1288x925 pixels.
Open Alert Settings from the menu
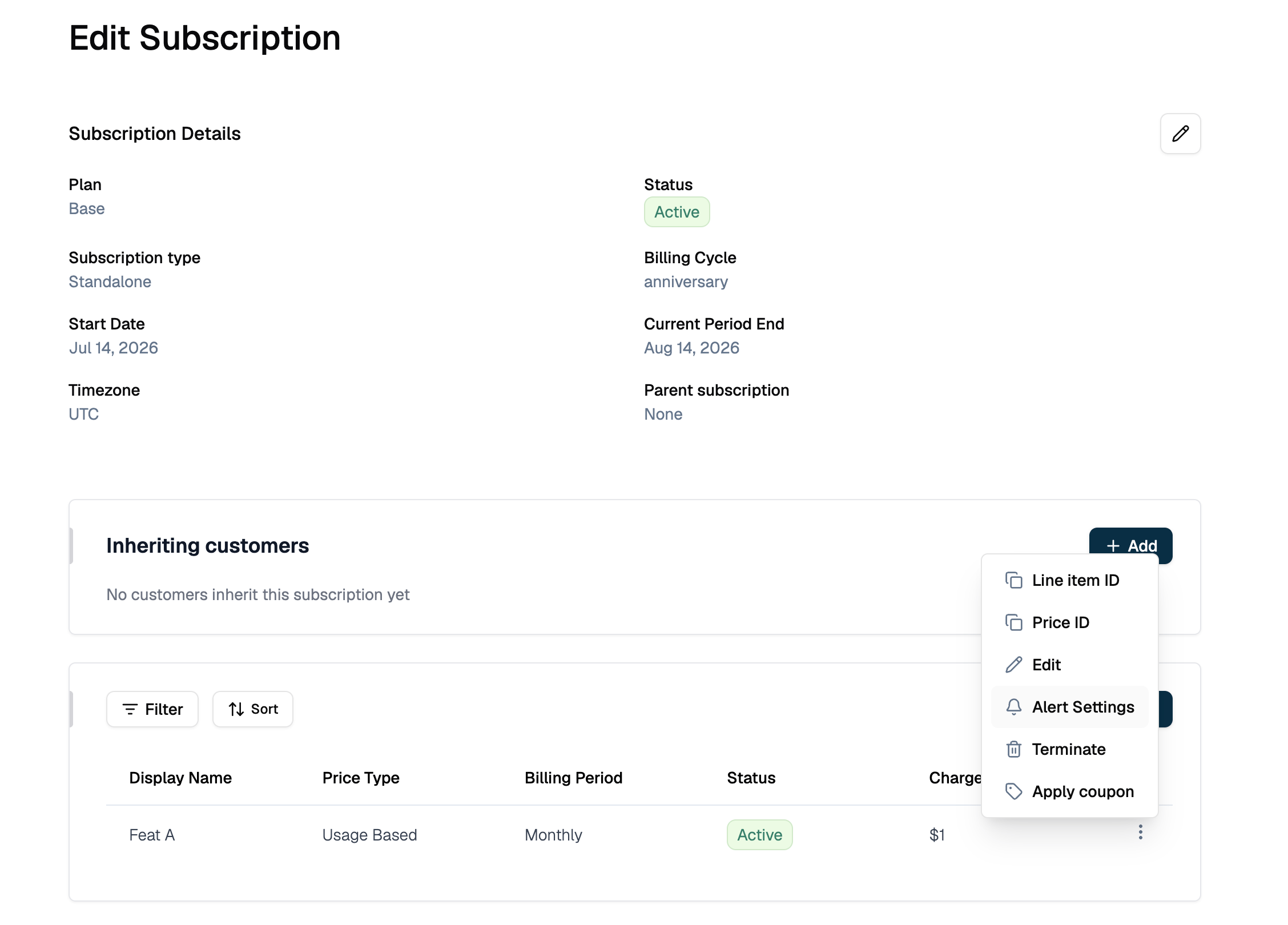(1069, 707)
